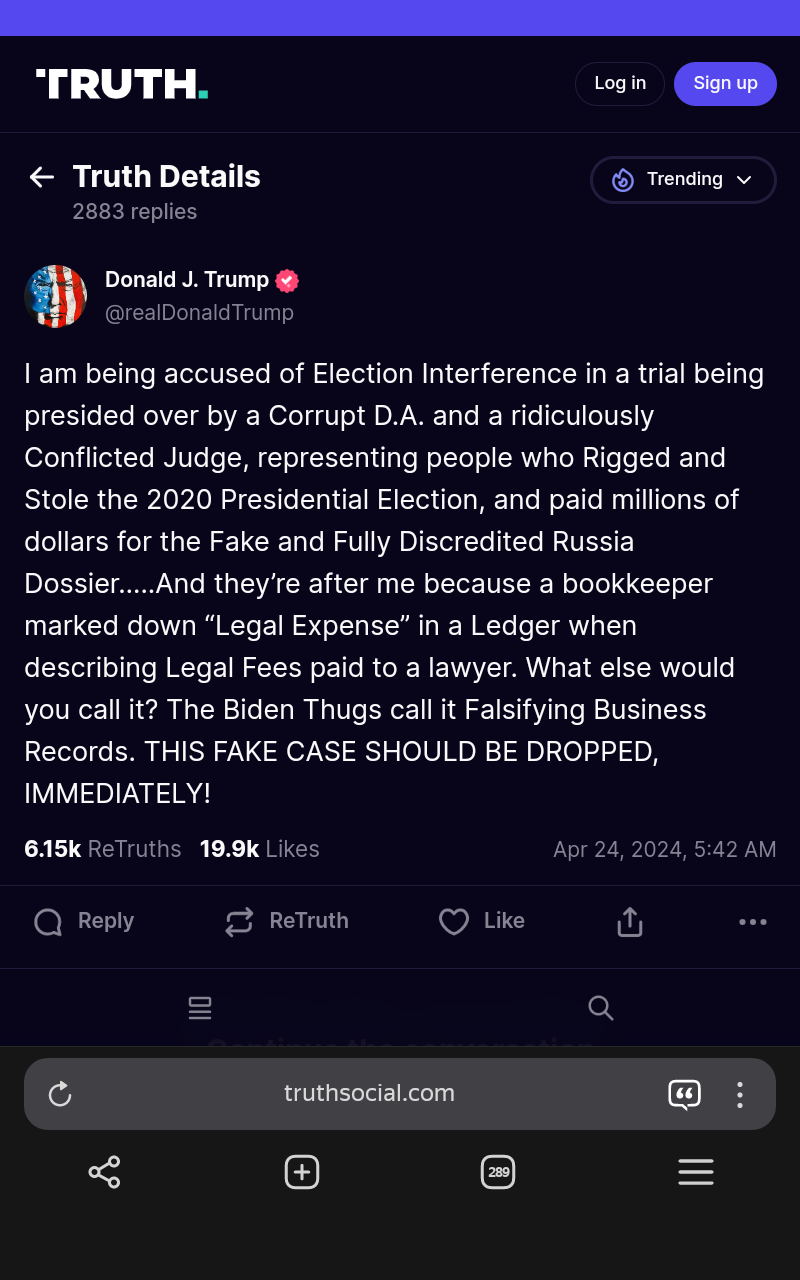Click the search magnifier icon
The width and height of the screenshot is (800, 1280).
pyautogui.click(x=600, y=1008)
